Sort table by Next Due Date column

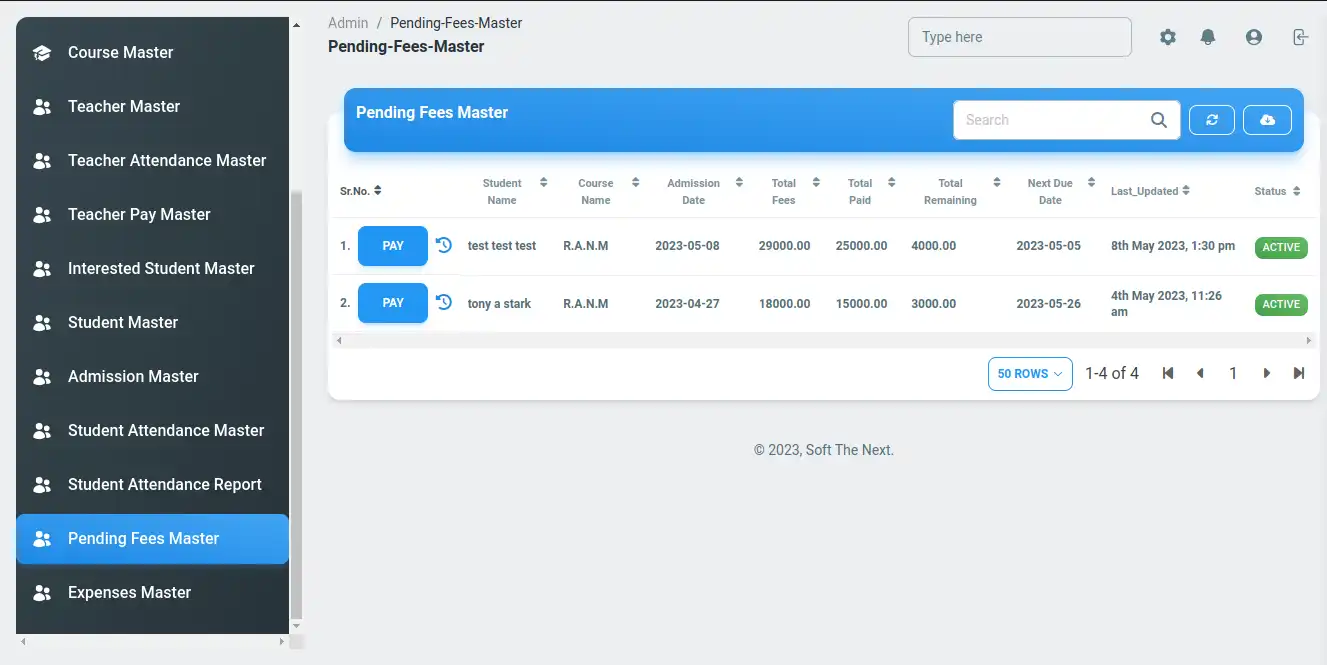pyautogui.click(x=1090, y=183)
